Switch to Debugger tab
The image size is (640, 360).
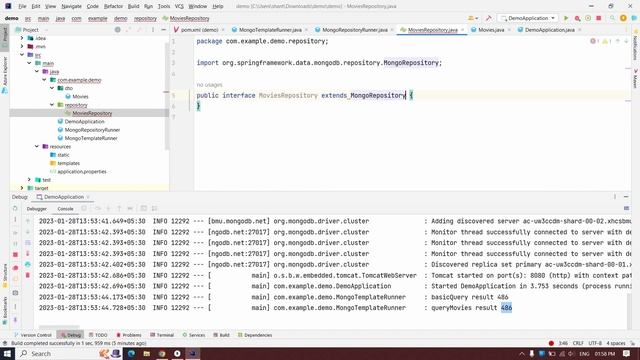(x=37, y=209)
